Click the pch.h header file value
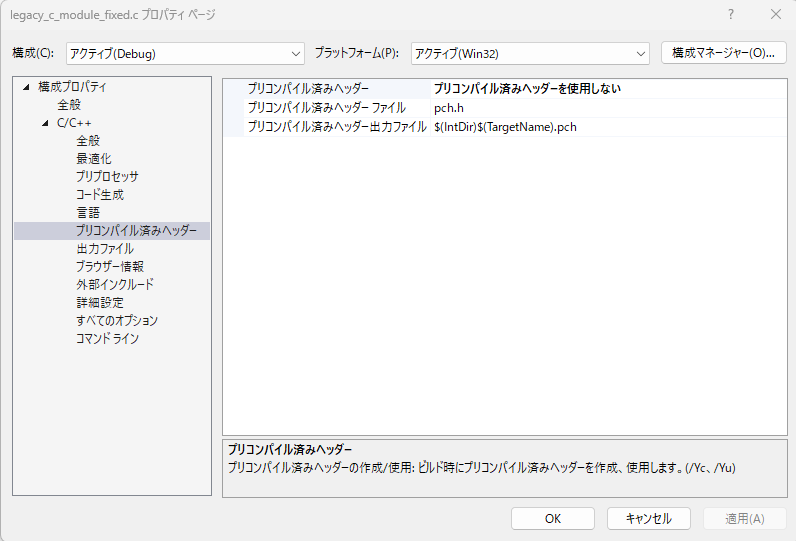 pyautogui.click(x=449, y=108)
